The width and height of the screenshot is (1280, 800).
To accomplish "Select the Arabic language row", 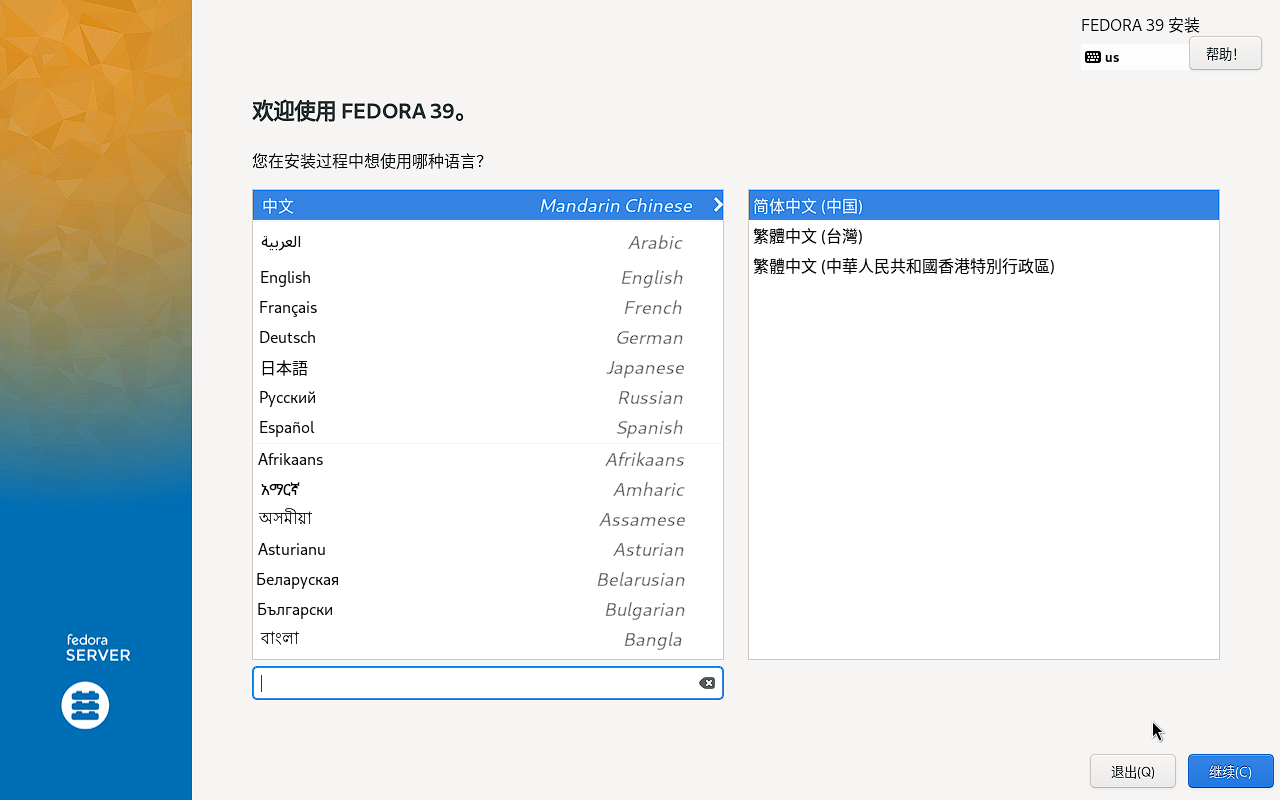I will pyautogui.click(x=488, y=242).
